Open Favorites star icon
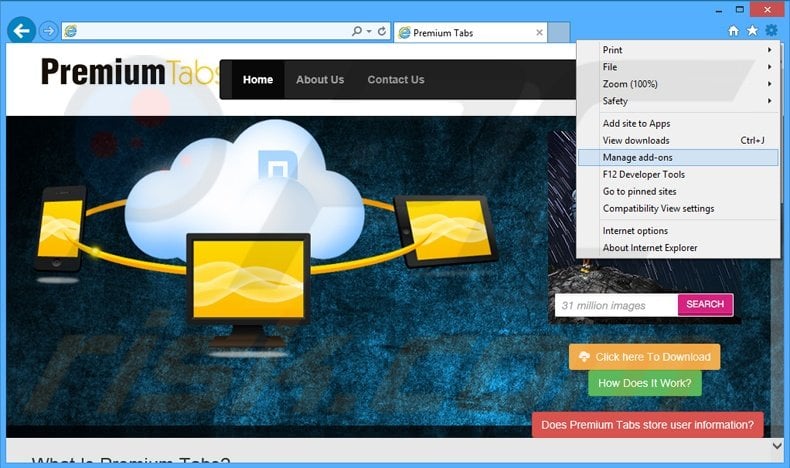This screenshot has width=790, height=468. tap(752, 31)
